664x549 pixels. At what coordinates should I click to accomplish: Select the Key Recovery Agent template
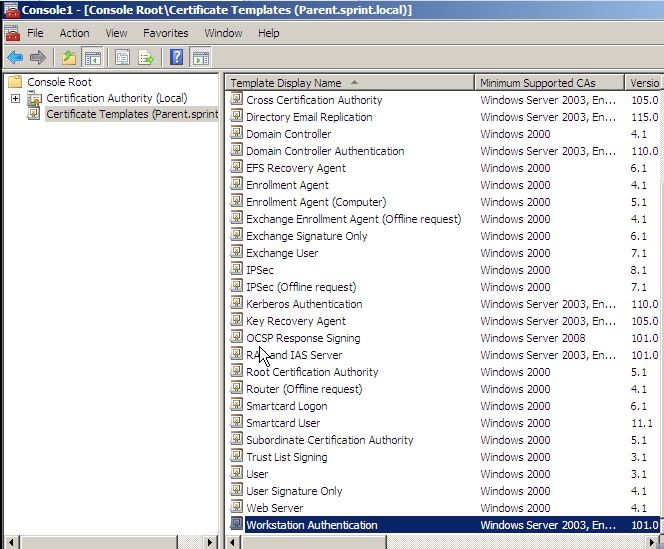[x=296, y=321]
